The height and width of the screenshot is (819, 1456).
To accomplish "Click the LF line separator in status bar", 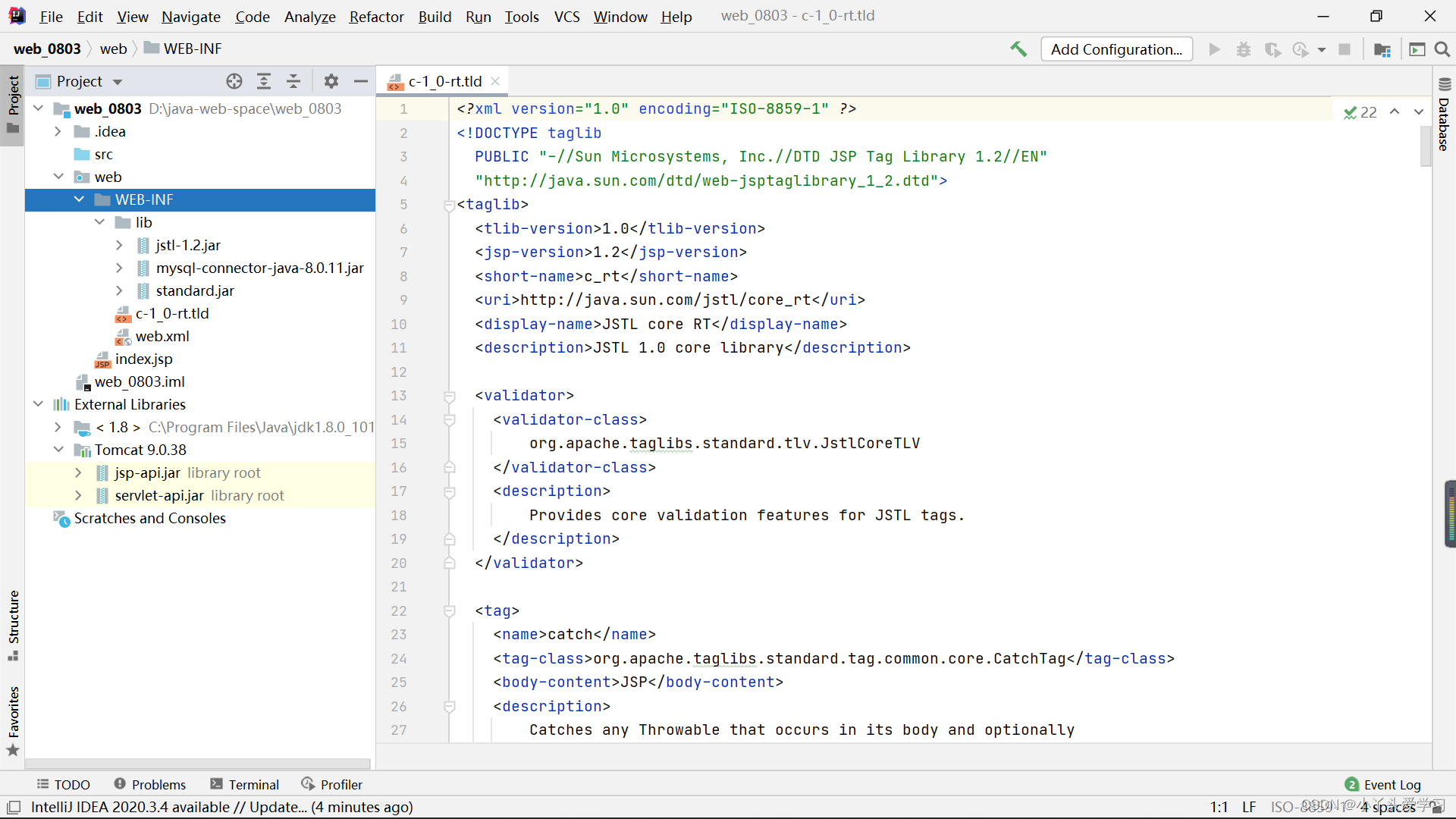I will coord(1249,807).
